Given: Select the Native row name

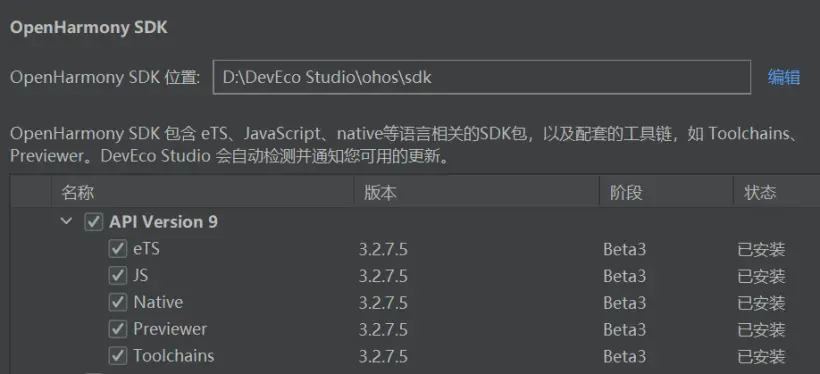Looking at the screenshot, I should 158,302.
